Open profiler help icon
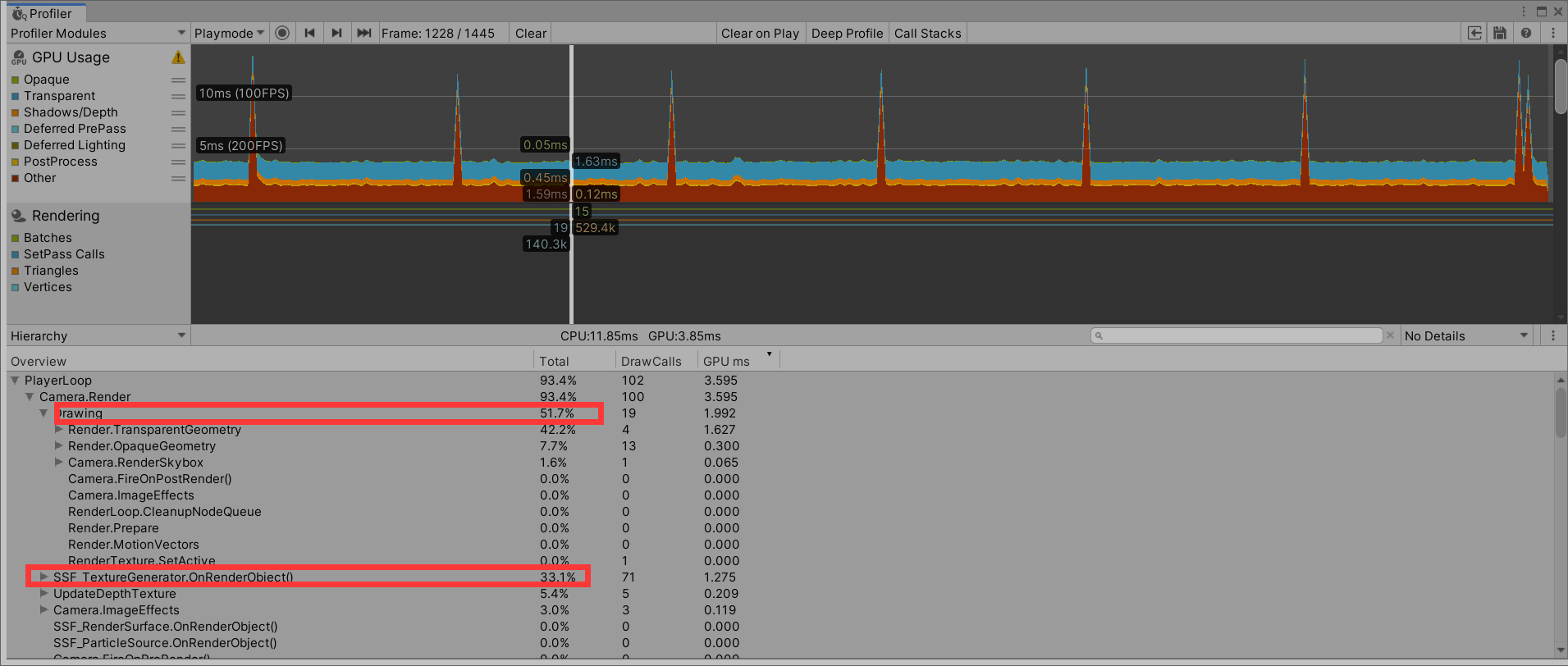 point(1526,33)
